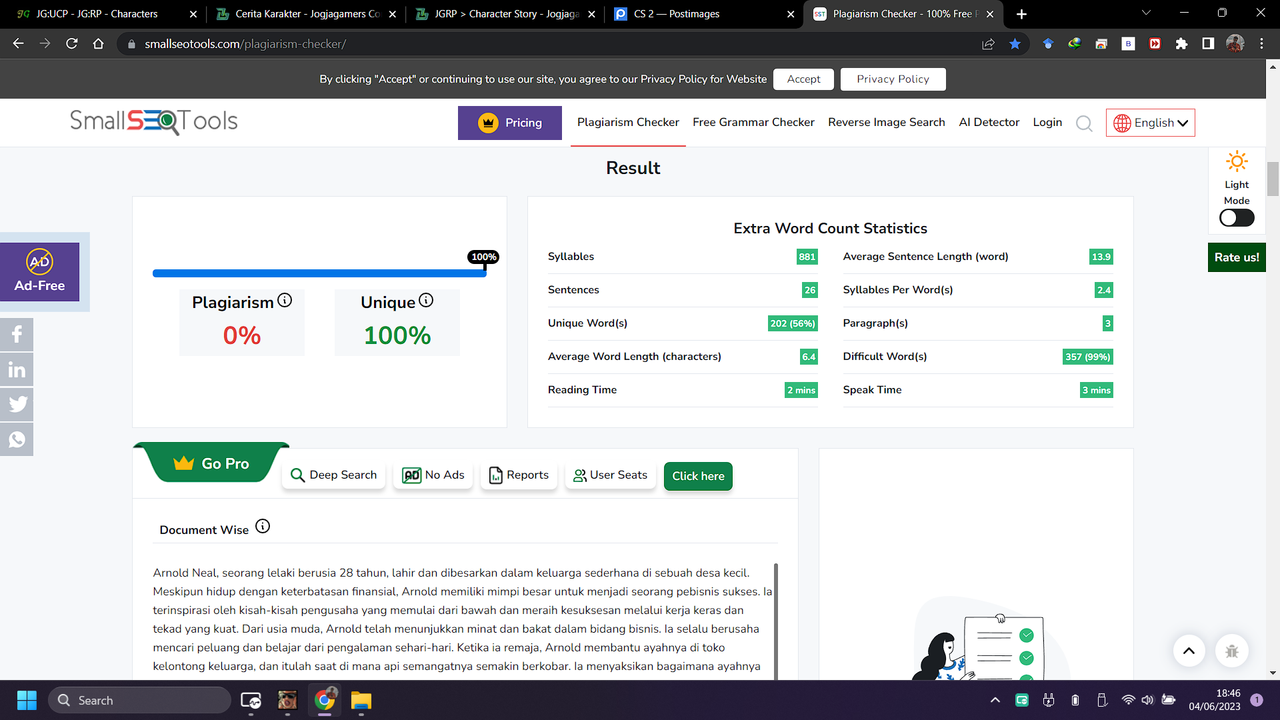Click the Internet Download Manager extension icon
Screen dimensions: 1280x720
(1074, 44)
